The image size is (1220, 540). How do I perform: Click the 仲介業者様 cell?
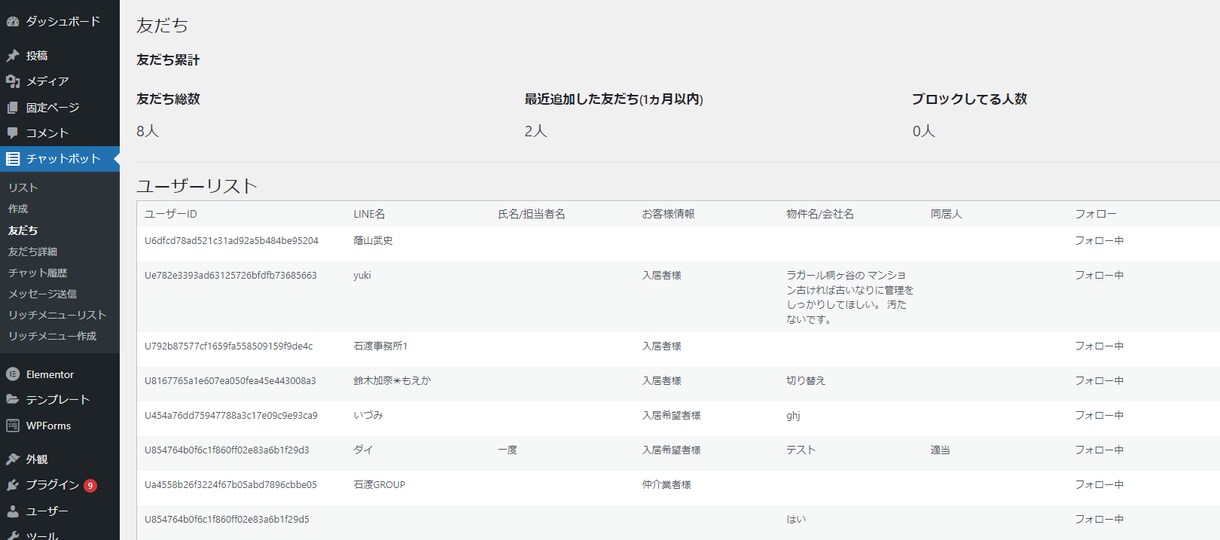[x=666, y=485]
